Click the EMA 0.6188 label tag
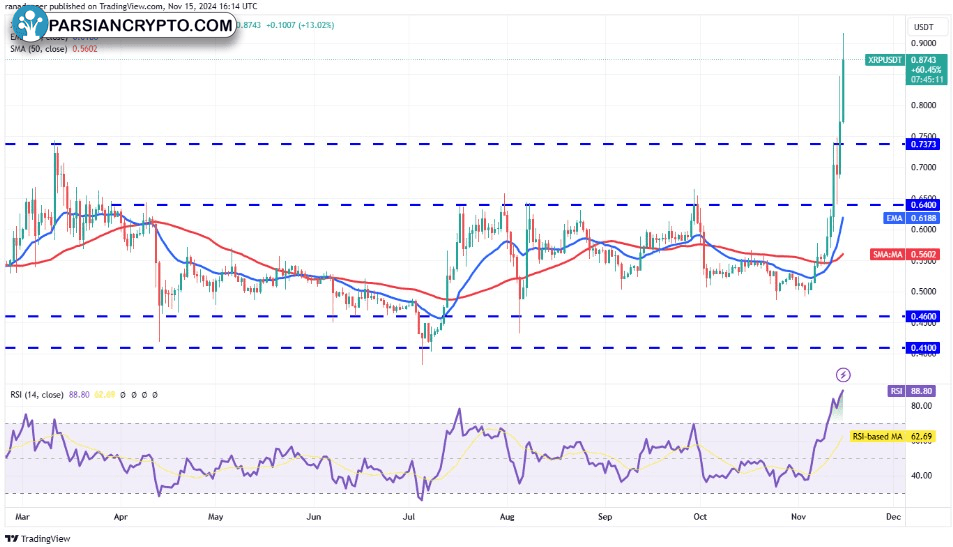This screenshot has width=953, height=547. click(x=912, y=218)
